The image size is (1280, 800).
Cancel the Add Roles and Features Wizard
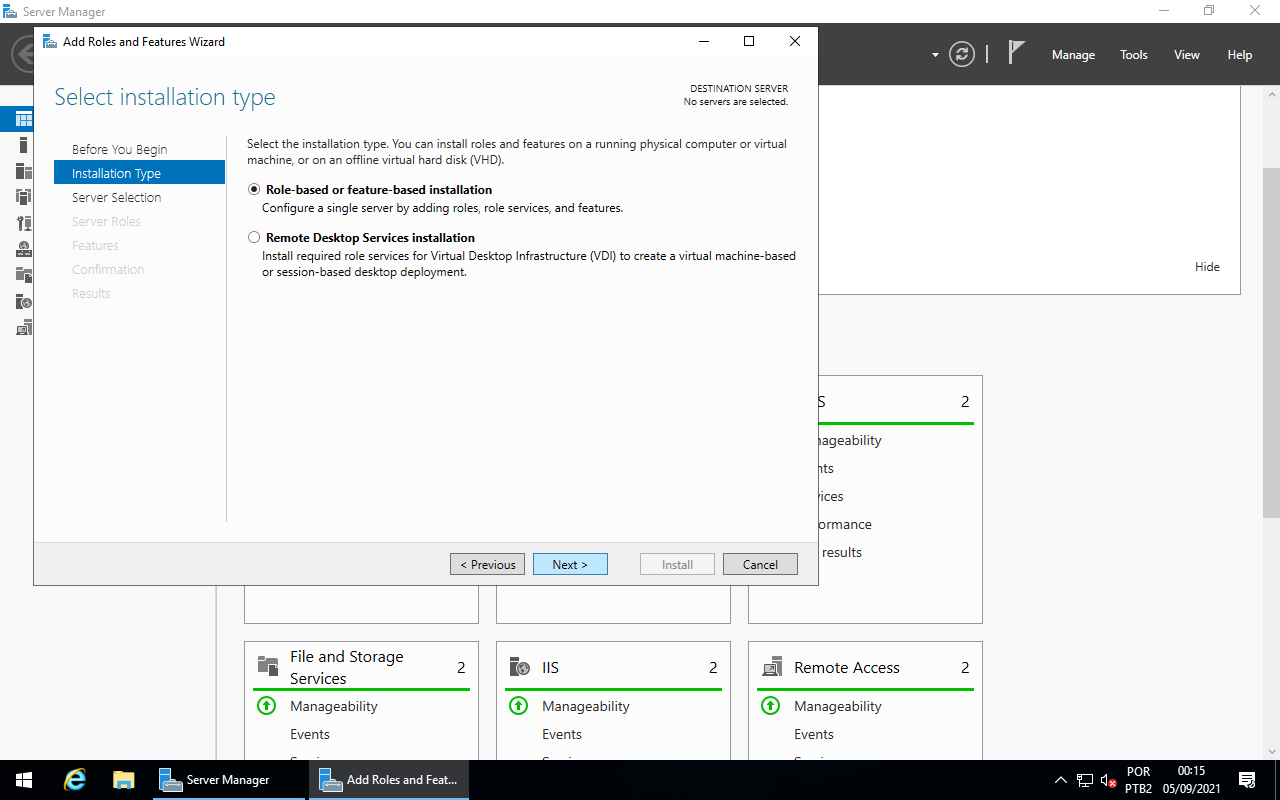click(760, 563)
